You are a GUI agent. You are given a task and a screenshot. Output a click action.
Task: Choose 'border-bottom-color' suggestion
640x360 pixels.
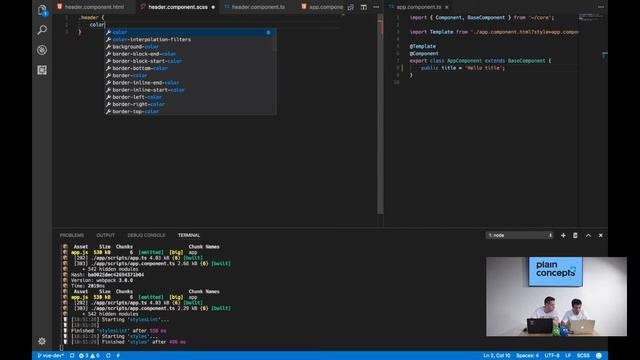pyautogui.click(x=190, y=68)
